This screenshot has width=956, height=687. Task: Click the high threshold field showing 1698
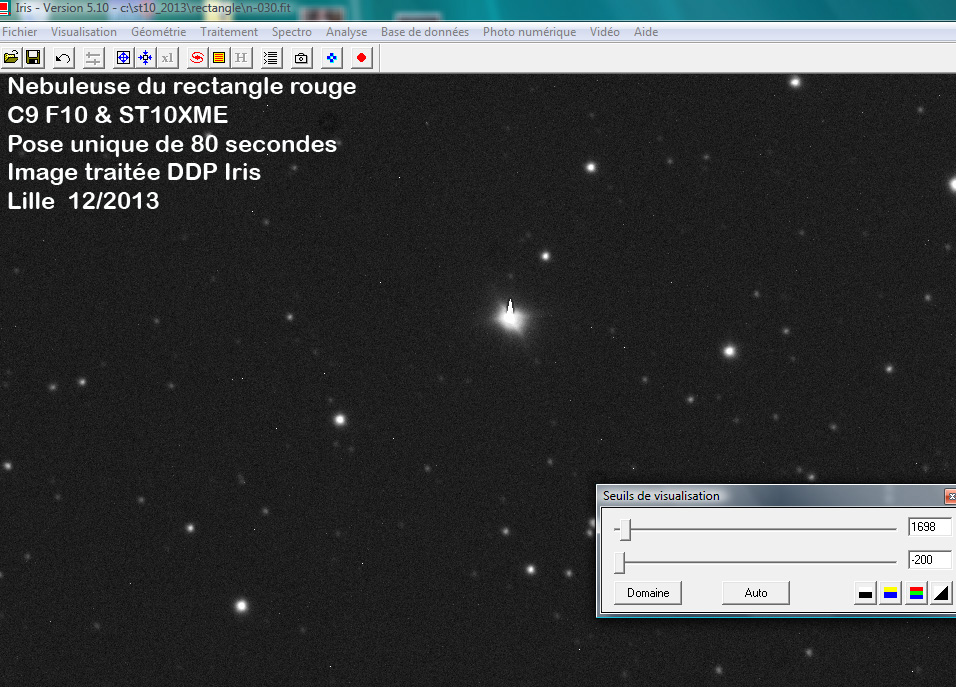click(x=930, y=527)
